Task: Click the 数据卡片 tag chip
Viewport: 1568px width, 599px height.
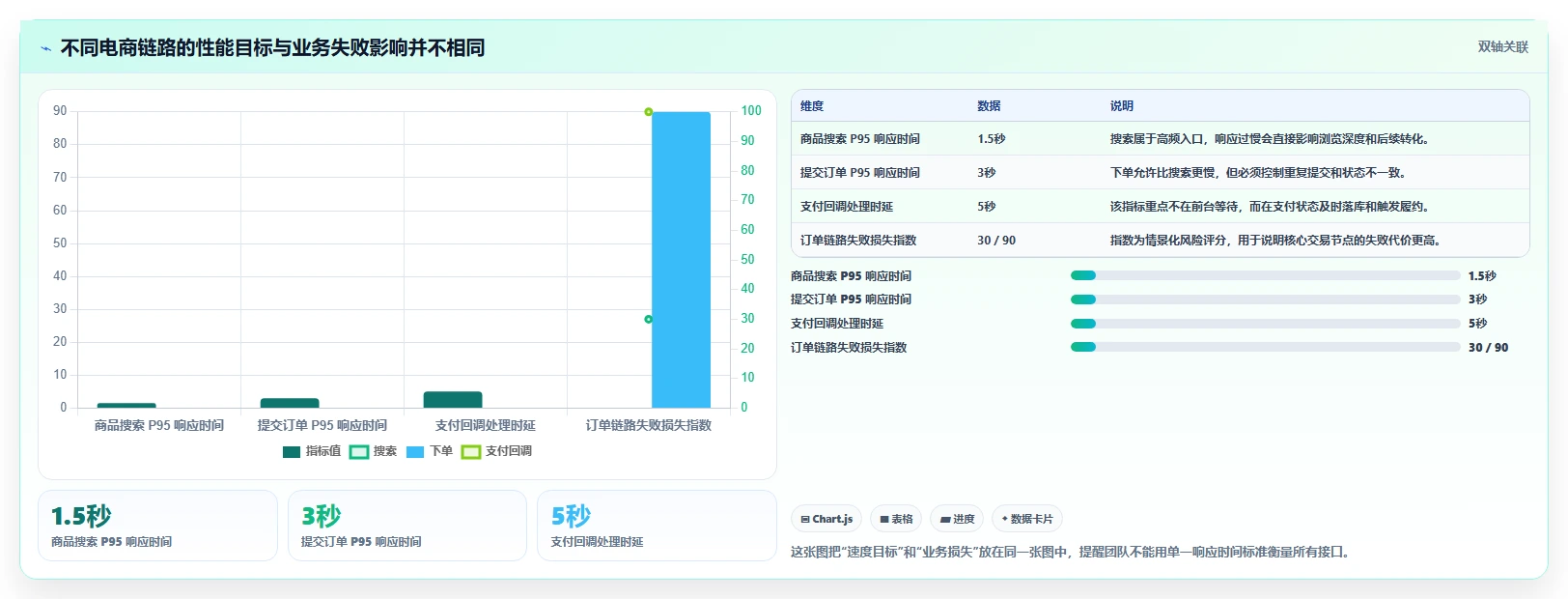Action: 1027,519
